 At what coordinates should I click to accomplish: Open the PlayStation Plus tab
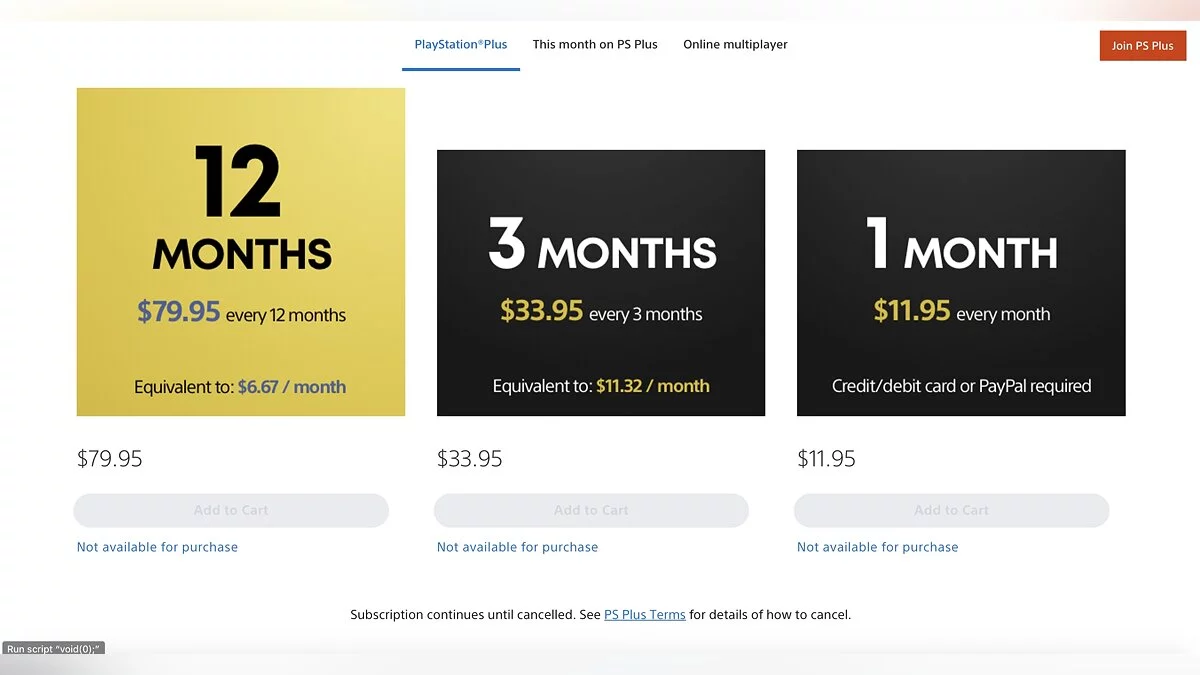[x=461, y=45]
